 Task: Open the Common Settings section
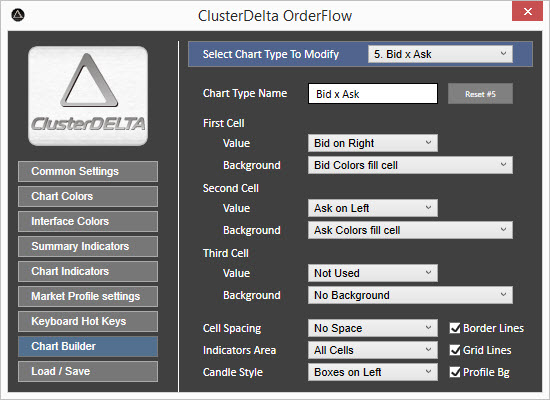pos(88,172)
